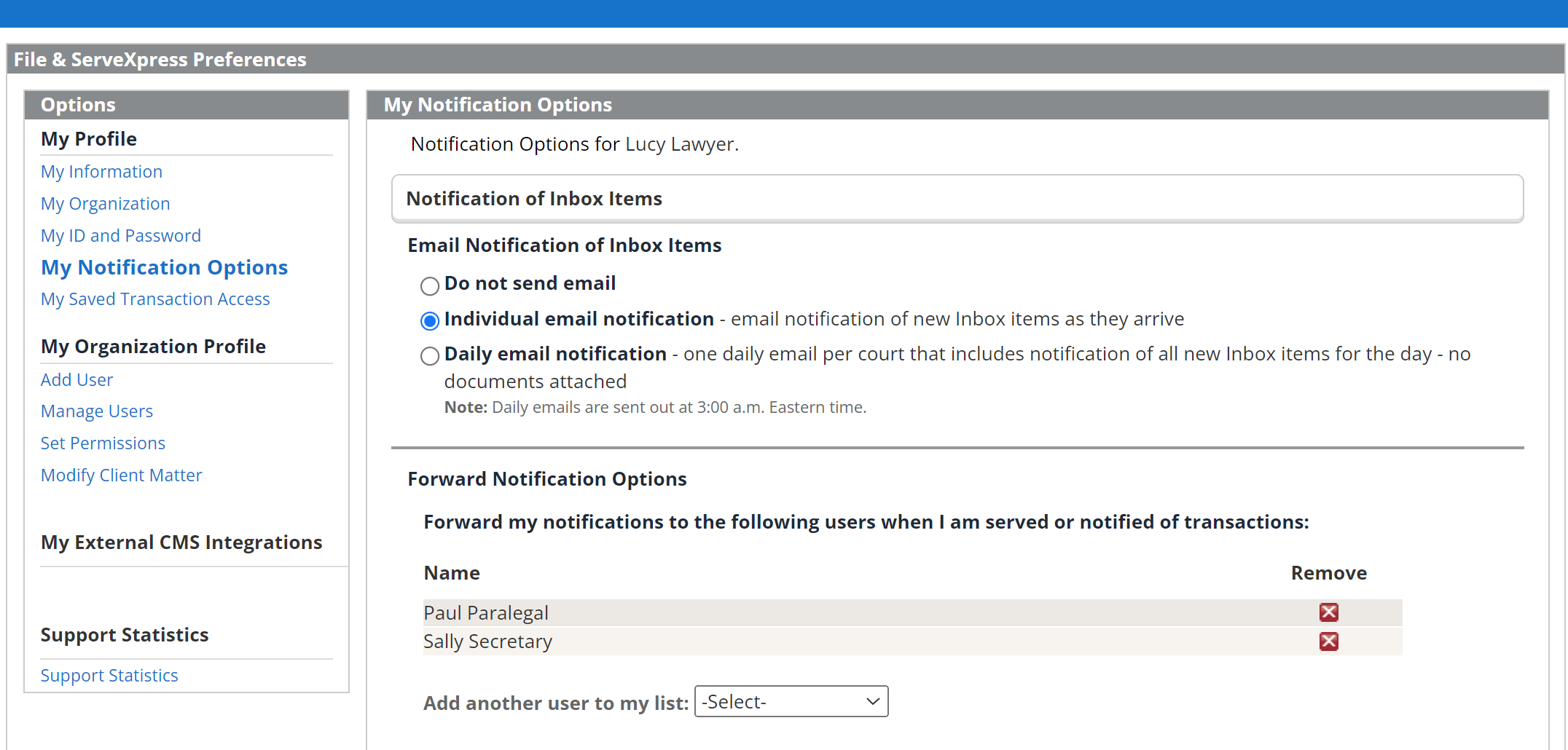Screen dimensions: 1568x750
Task: Click the Email Notification of Inbox Items heading
Action: pos(565,245)
